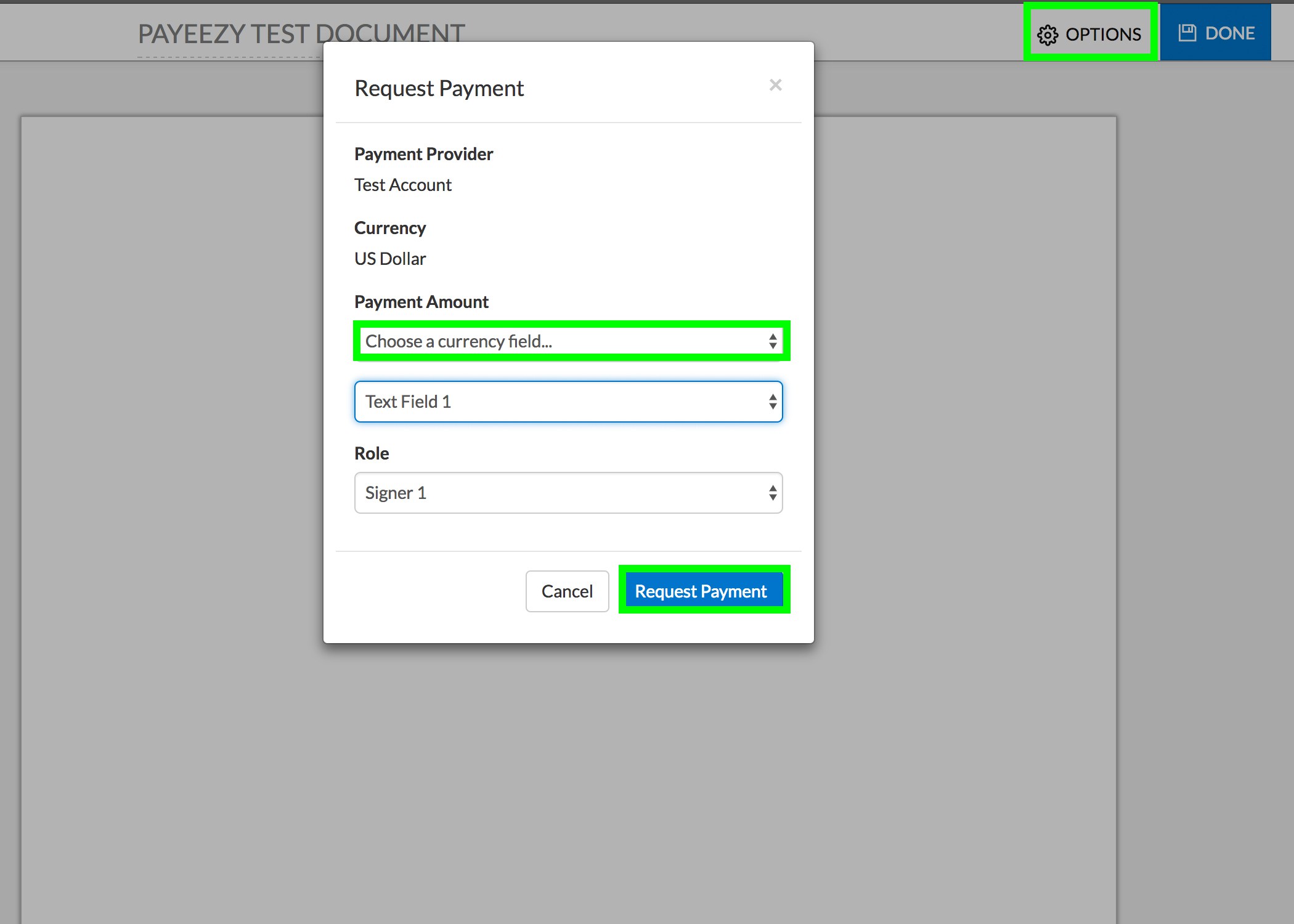The image size is (1294, 924).
Task: Expand the Text Field 1 dropdown
Action: click(x=555, y=402)
